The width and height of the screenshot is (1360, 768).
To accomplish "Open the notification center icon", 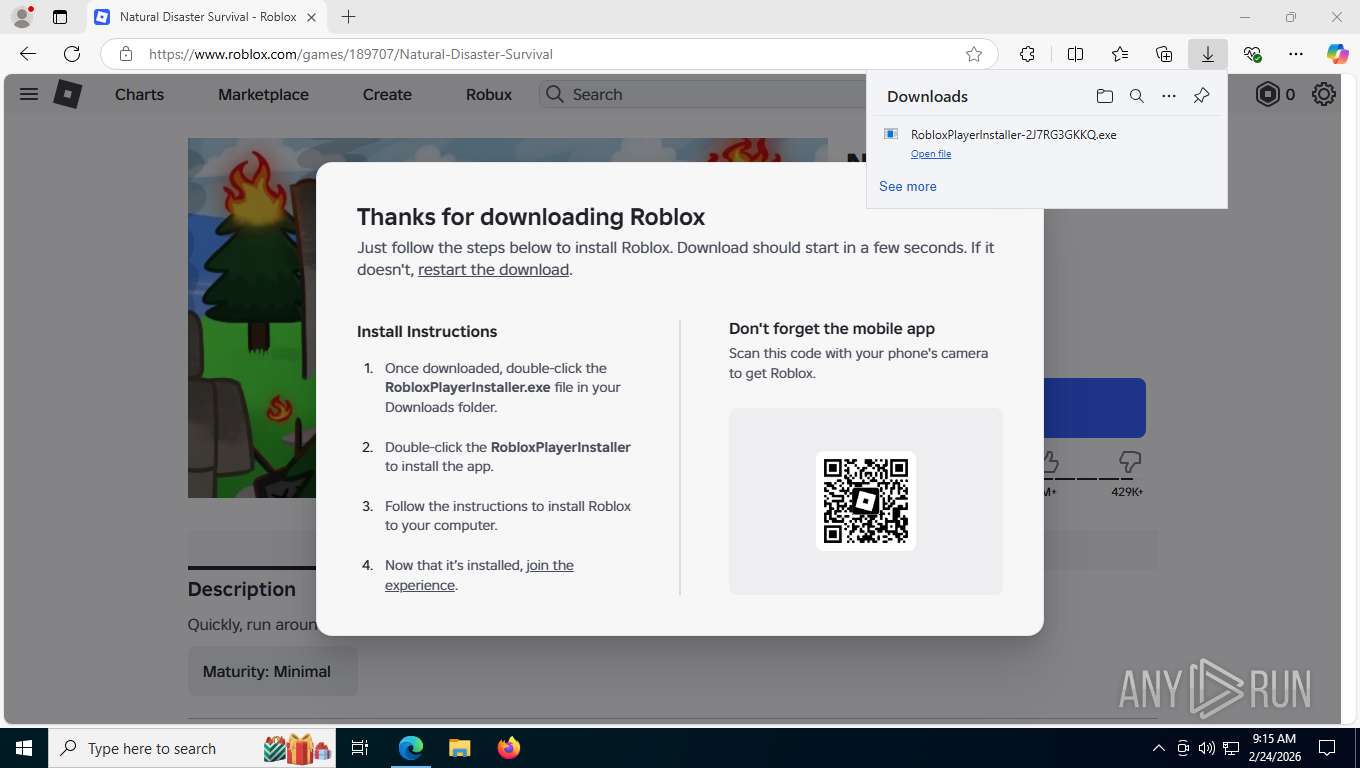I will point(1327,748).
